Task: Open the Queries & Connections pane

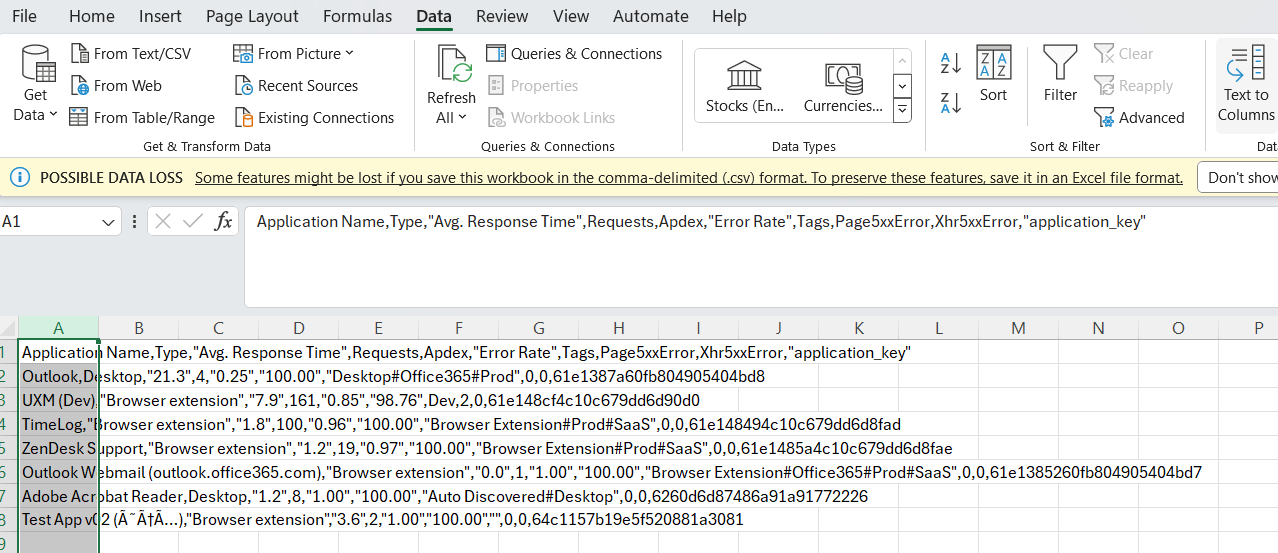Action: (574, 54)
